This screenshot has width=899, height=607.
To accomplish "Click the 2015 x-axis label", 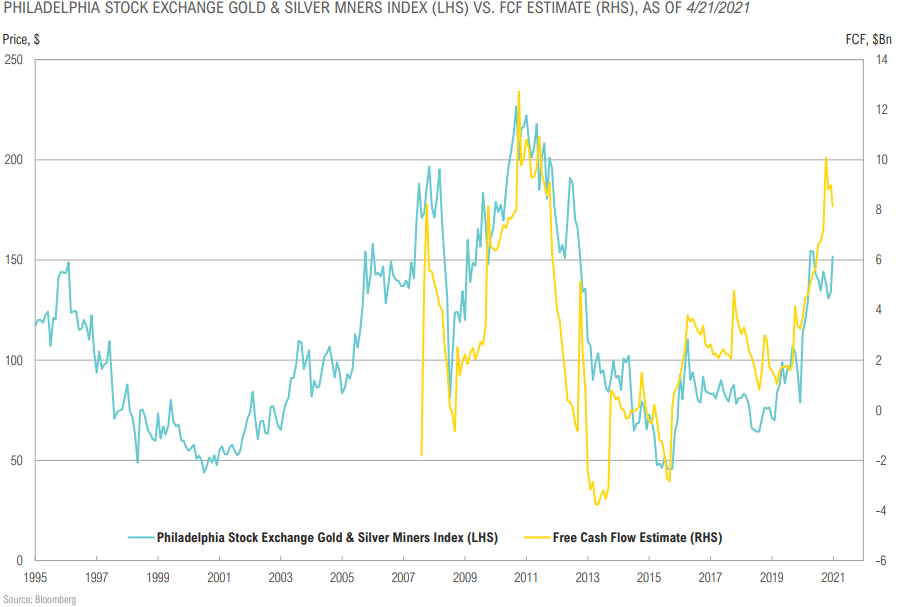I will pos(648,578).
